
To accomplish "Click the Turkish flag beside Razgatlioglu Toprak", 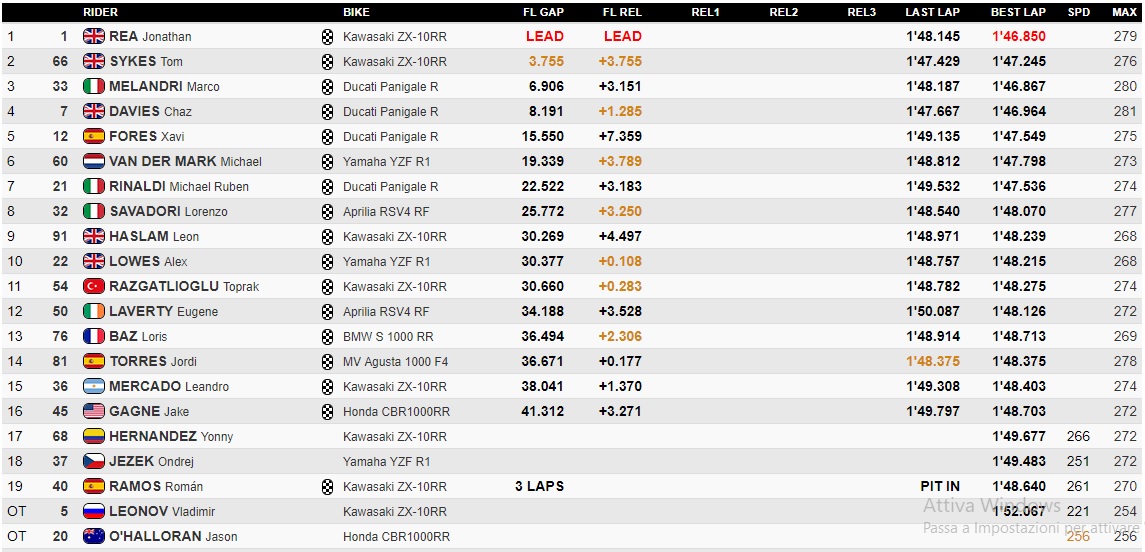I will pos(94,286).
